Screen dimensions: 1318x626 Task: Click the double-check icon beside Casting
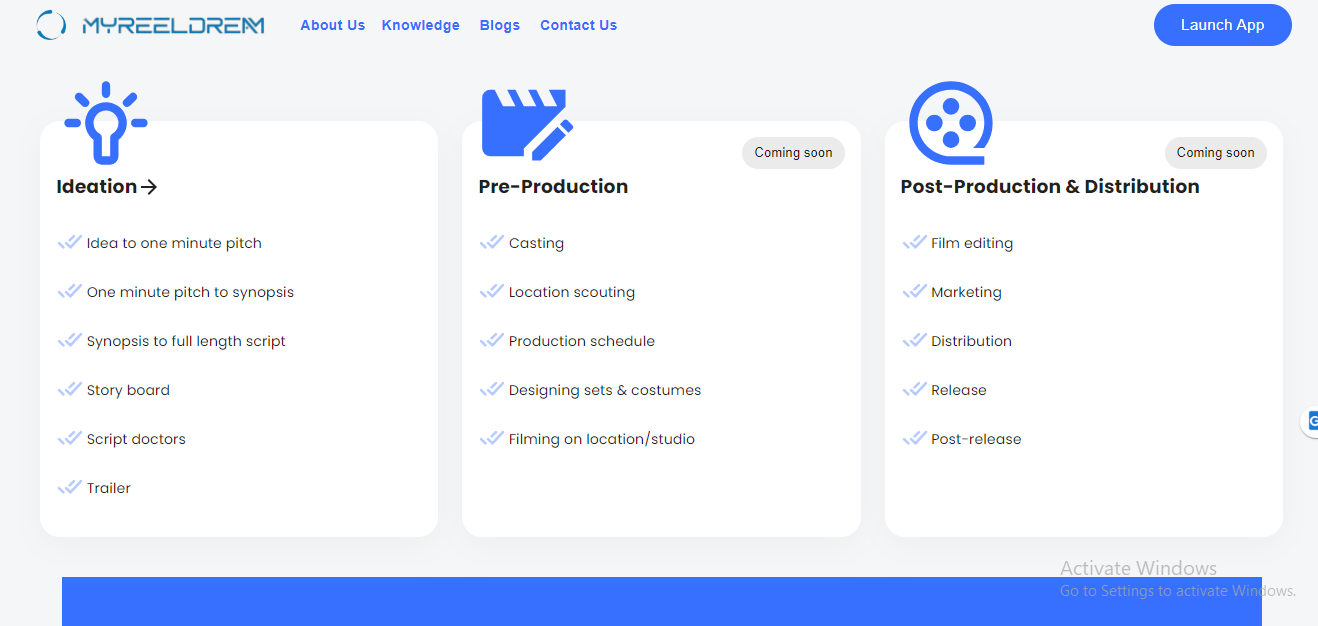pyautogui.click(x=491, y=243)
